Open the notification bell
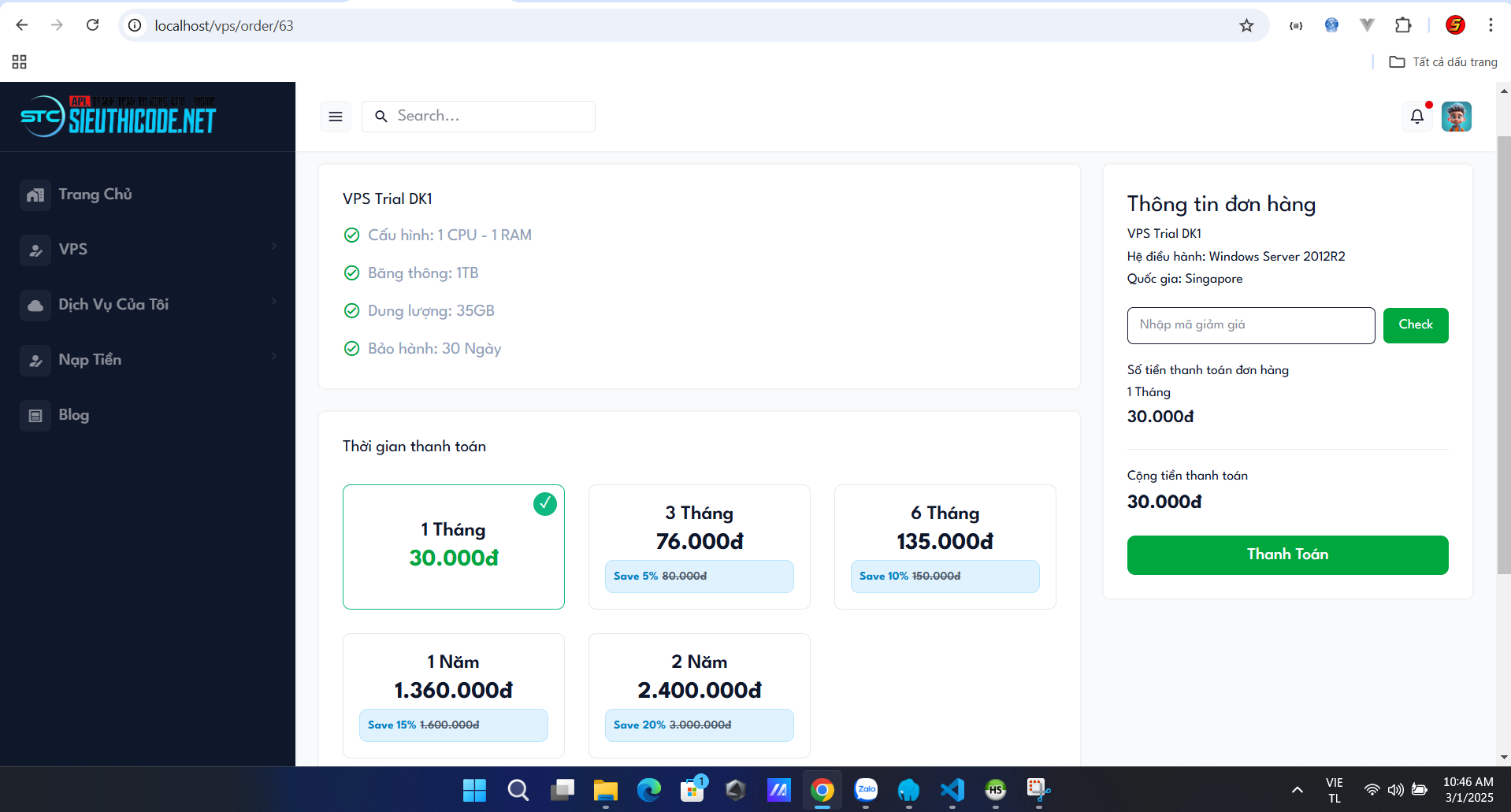 tap(1416, 117)
